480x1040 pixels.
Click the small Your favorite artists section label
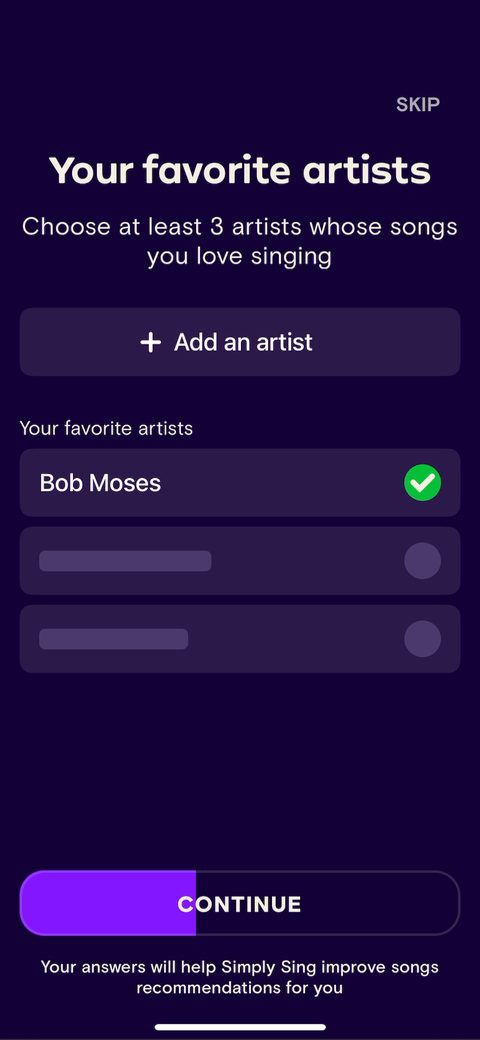point(106,428)
